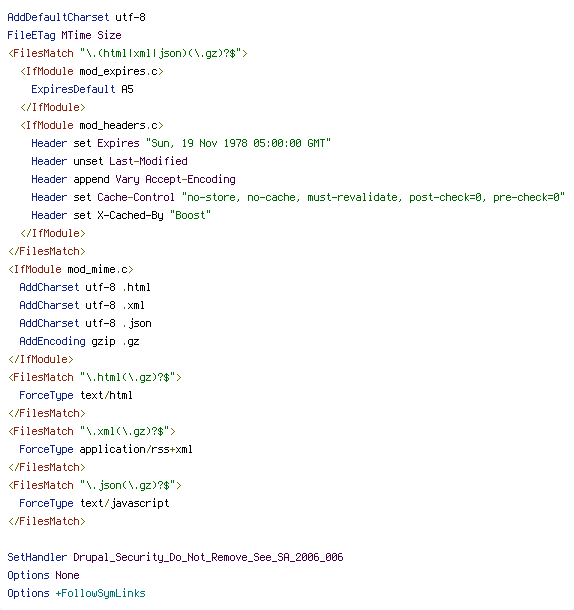Click the "Boost" string value
This screenshot has width=574, height=610.
(190, 216)
